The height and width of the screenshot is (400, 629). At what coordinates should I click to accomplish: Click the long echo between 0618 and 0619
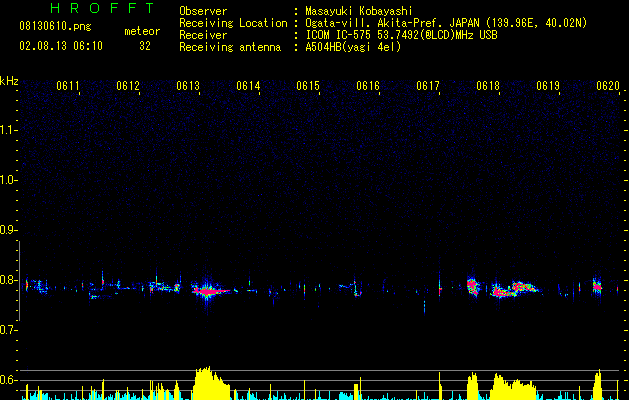pyautogui.click(x=515, y=289)
